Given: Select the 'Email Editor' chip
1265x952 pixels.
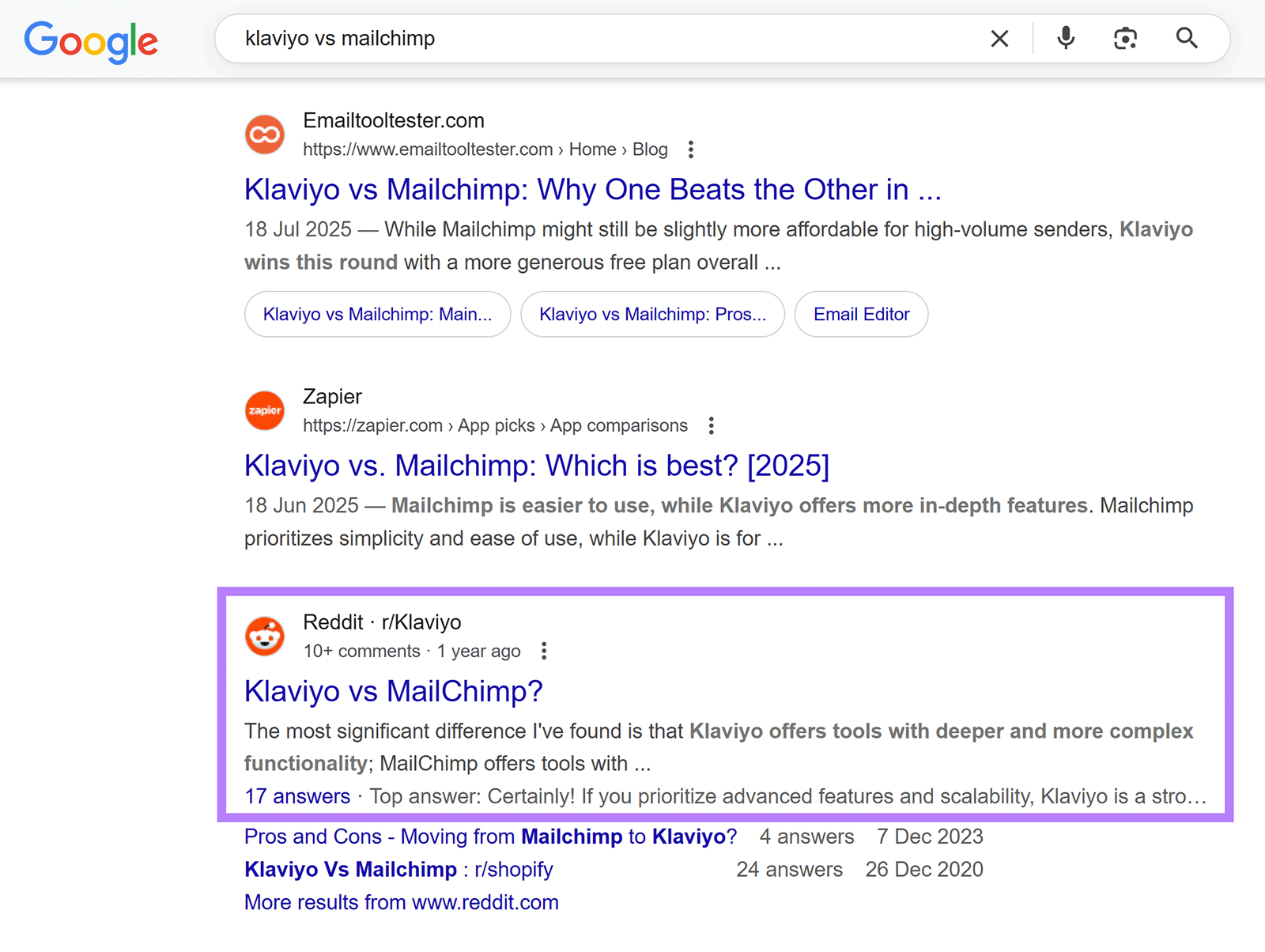Looking at the screenshot, I should coord(861,314).
